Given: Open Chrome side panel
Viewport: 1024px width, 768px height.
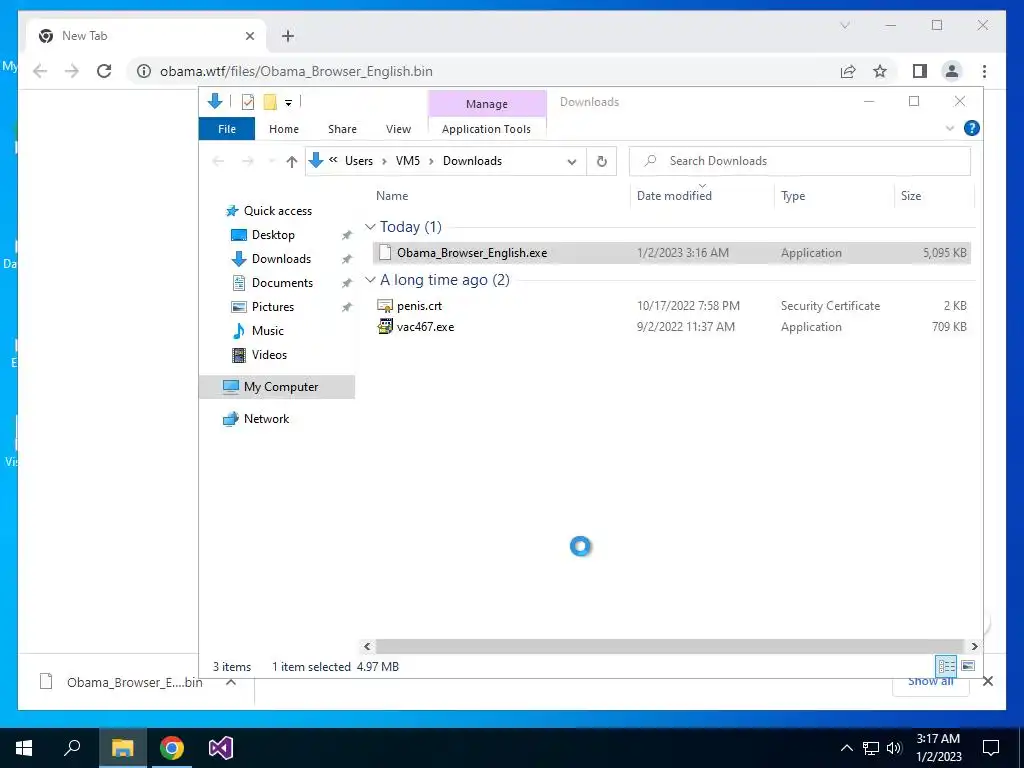Looking at the screenshot, I should (x=920, y=71).
